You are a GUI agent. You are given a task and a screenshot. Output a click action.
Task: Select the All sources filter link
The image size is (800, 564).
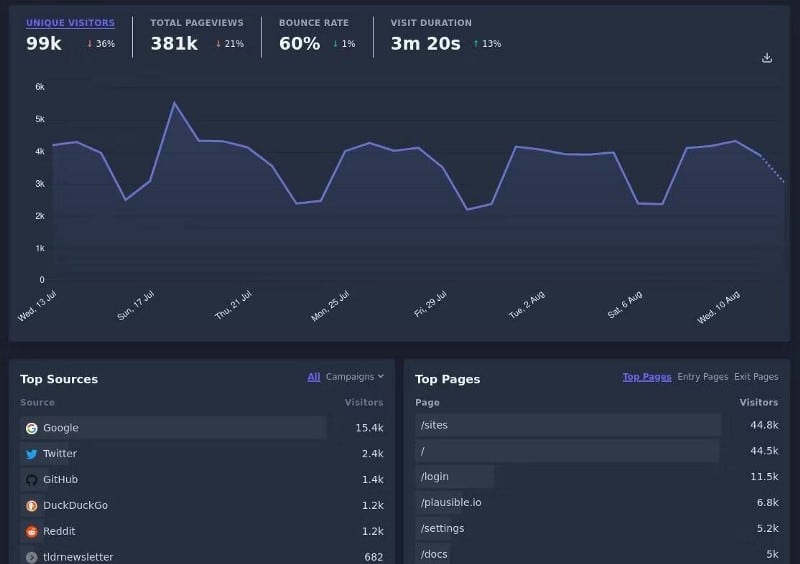tap(314, 377)
